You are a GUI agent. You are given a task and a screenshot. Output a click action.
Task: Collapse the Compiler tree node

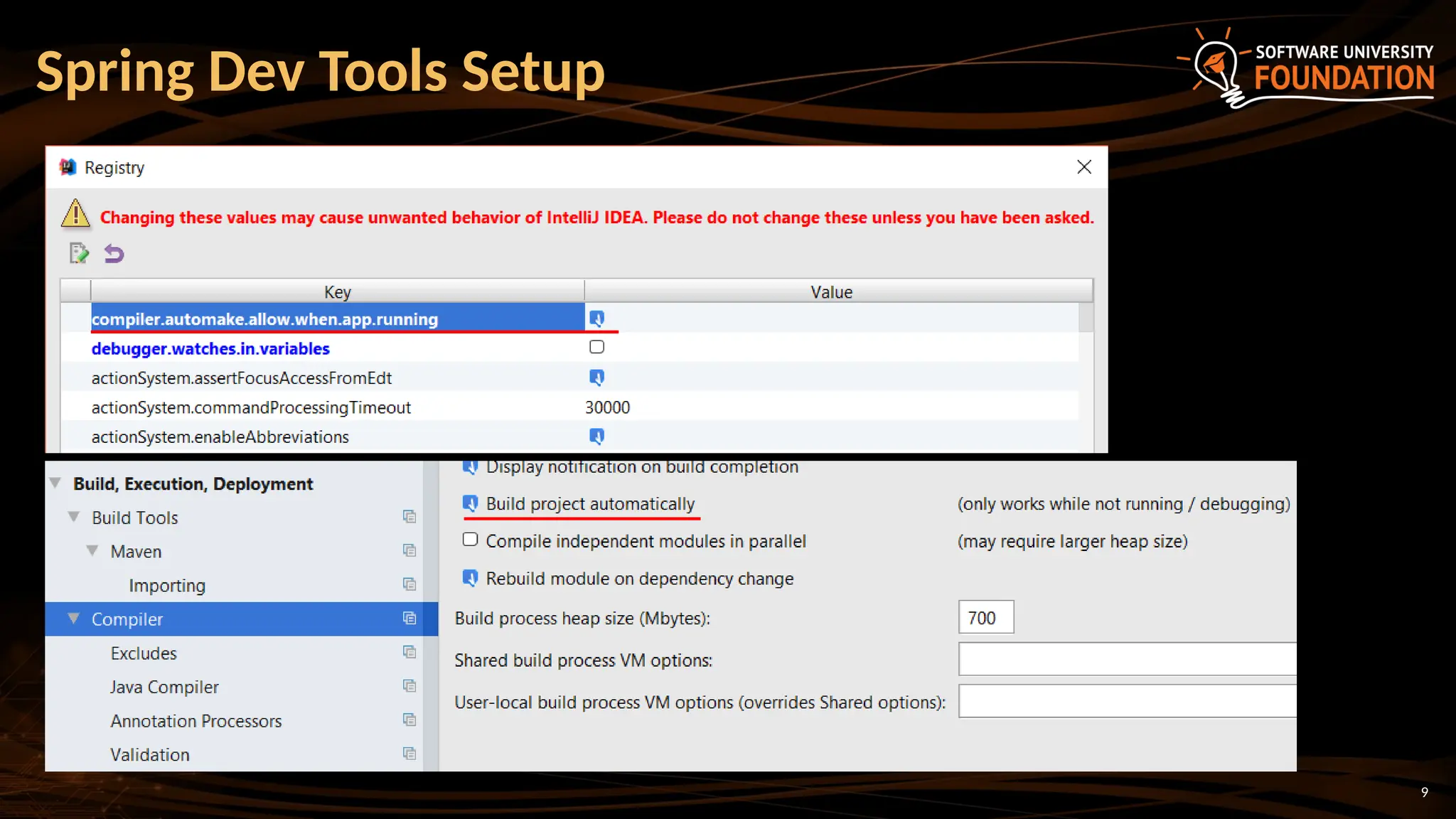click(74, 619)
